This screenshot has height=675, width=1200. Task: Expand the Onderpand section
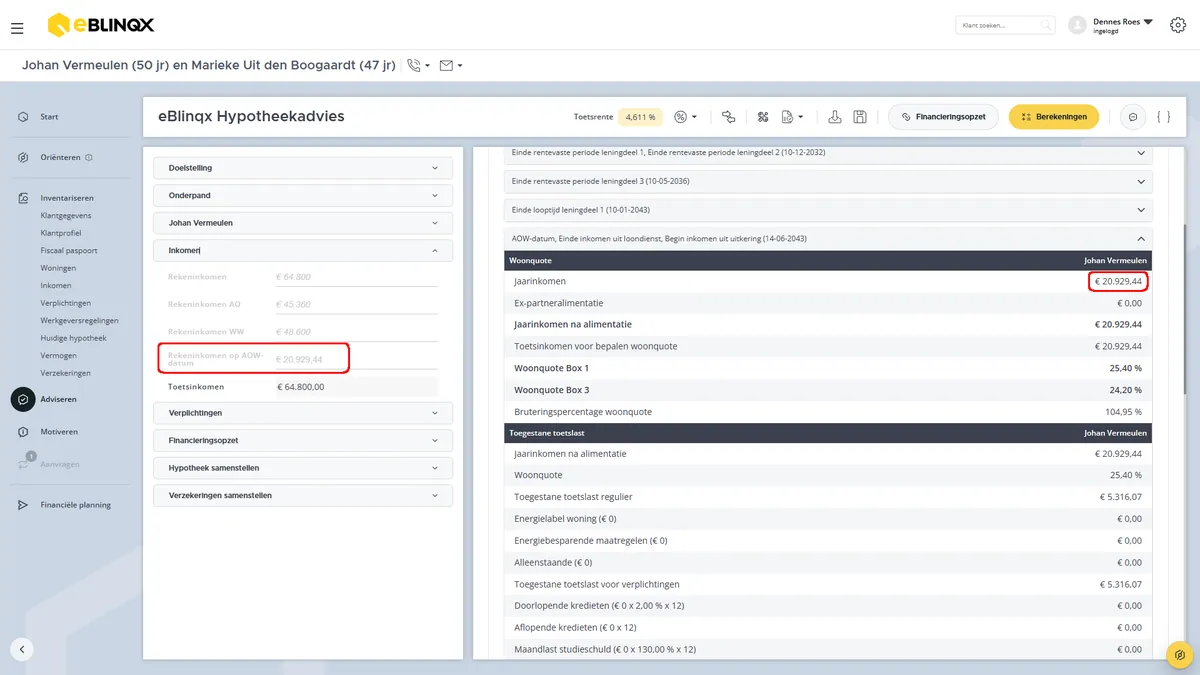pos(303,195)
